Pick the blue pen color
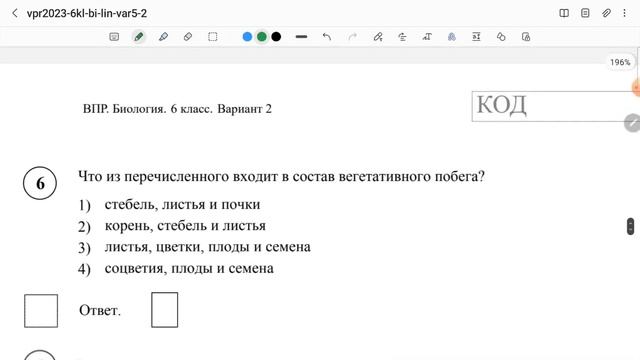The width and height of the screenshot is (640, 360). click(x=247, y=37)
